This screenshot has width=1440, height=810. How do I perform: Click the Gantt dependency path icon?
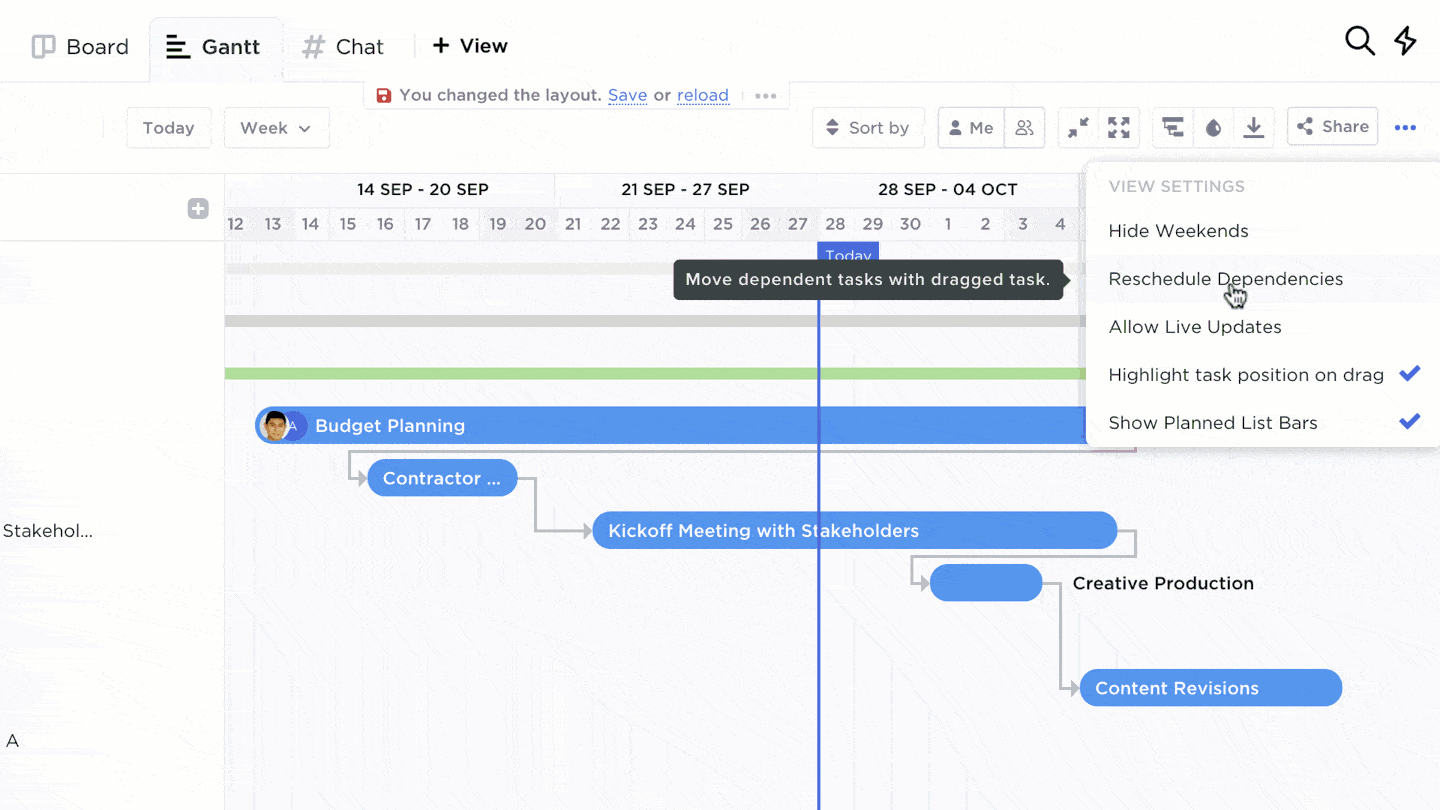click(x=1172, y=128)
